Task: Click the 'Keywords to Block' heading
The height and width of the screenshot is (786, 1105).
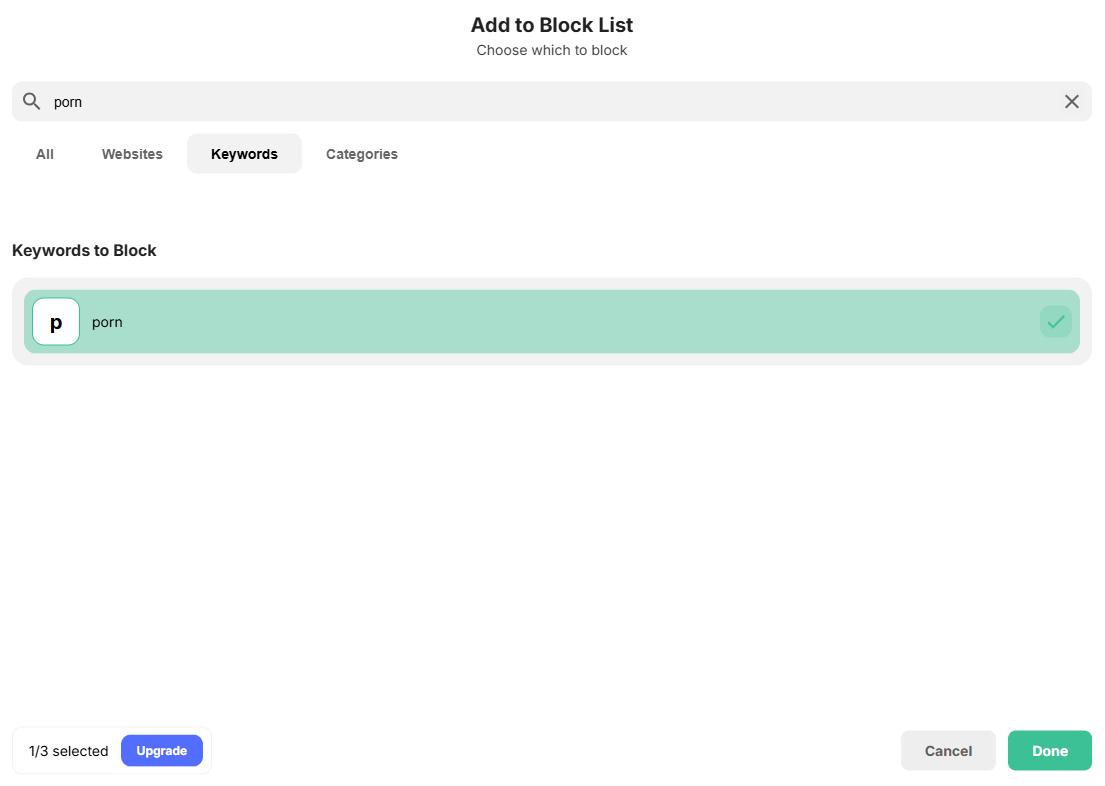Action: [x=84, y=251]
